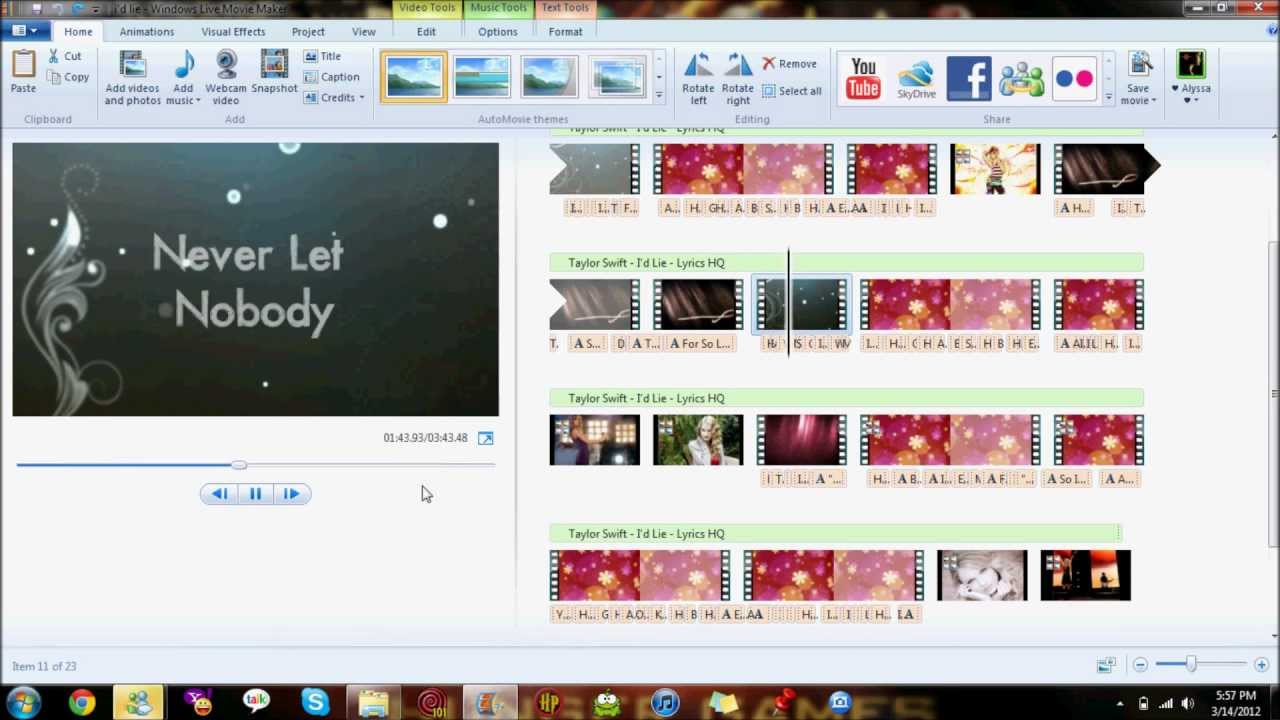Expand Credits dropdown arrow
This screenshot has width=1280, height=720.
(x=361, y=98)
